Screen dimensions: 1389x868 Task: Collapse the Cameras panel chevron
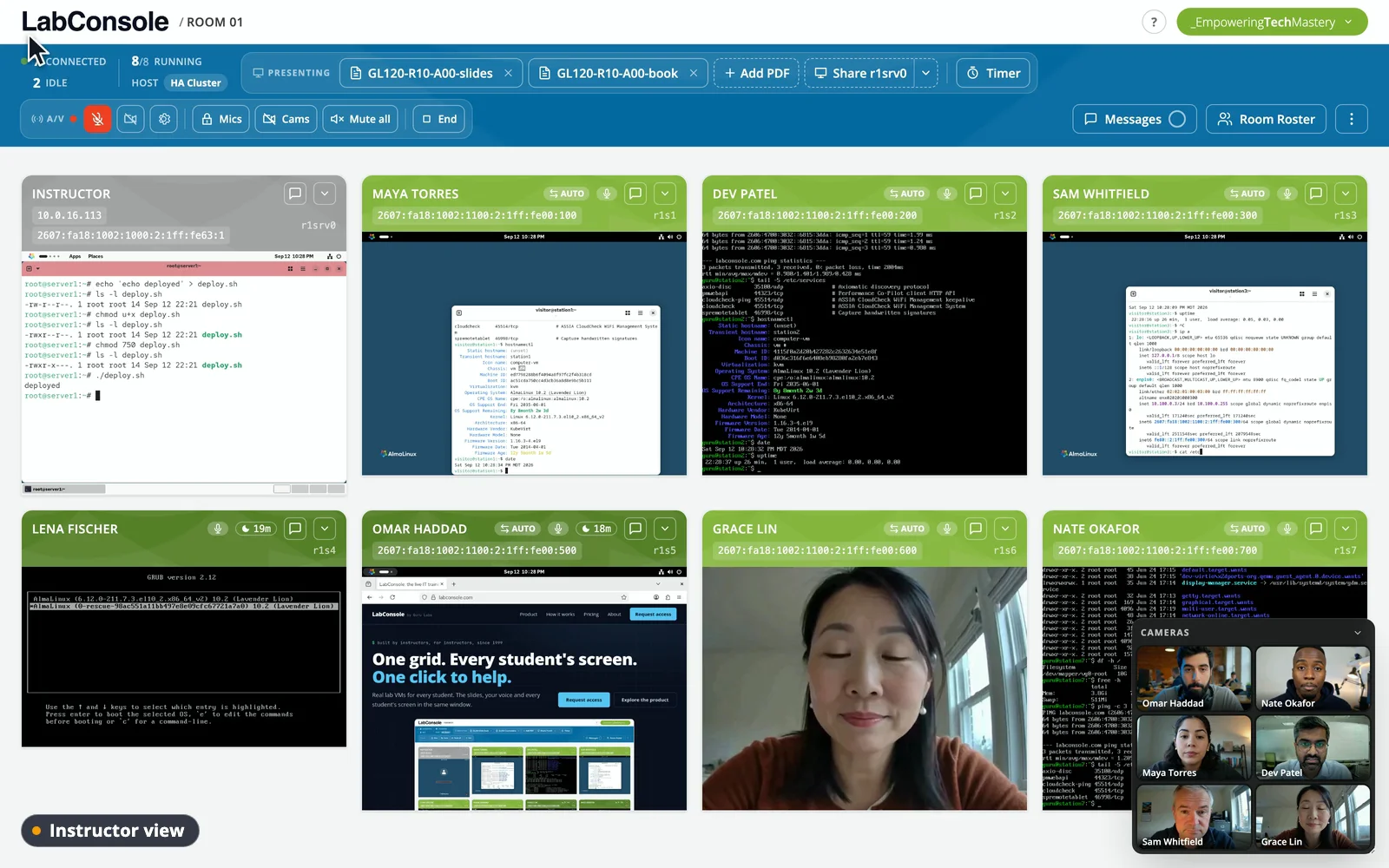click(x=1358, y=633)
